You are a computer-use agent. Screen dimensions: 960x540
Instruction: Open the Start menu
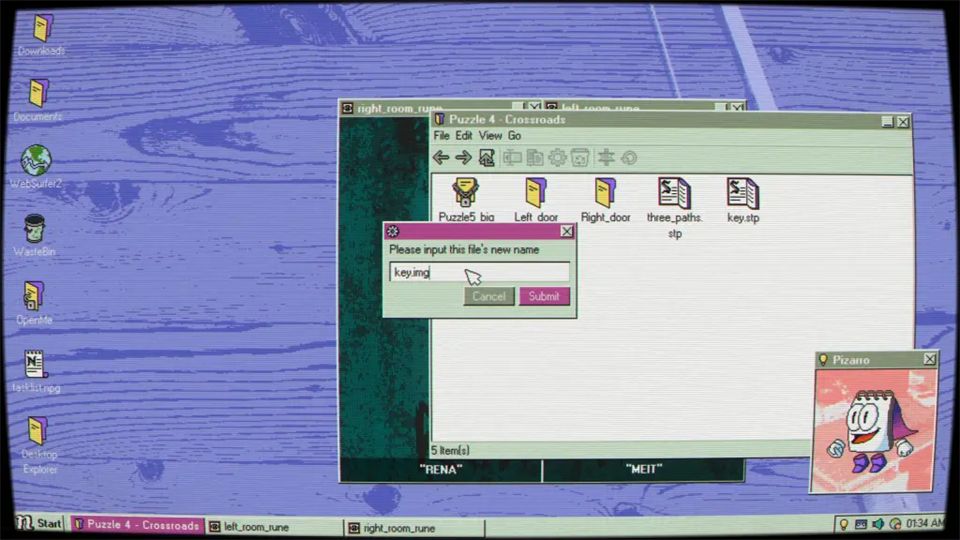[39, 523]
